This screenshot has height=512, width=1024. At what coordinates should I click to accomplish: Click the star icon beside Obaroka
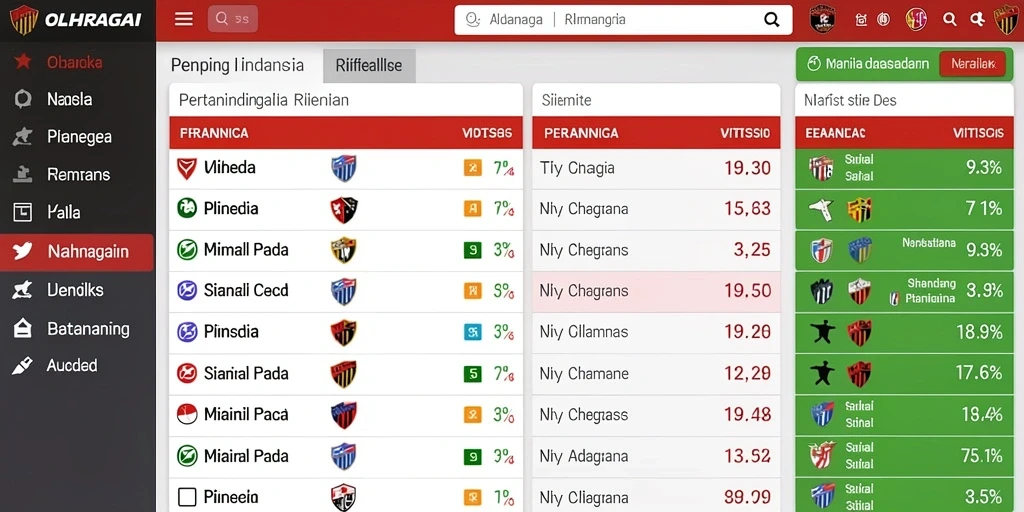(x=23, y=61)
